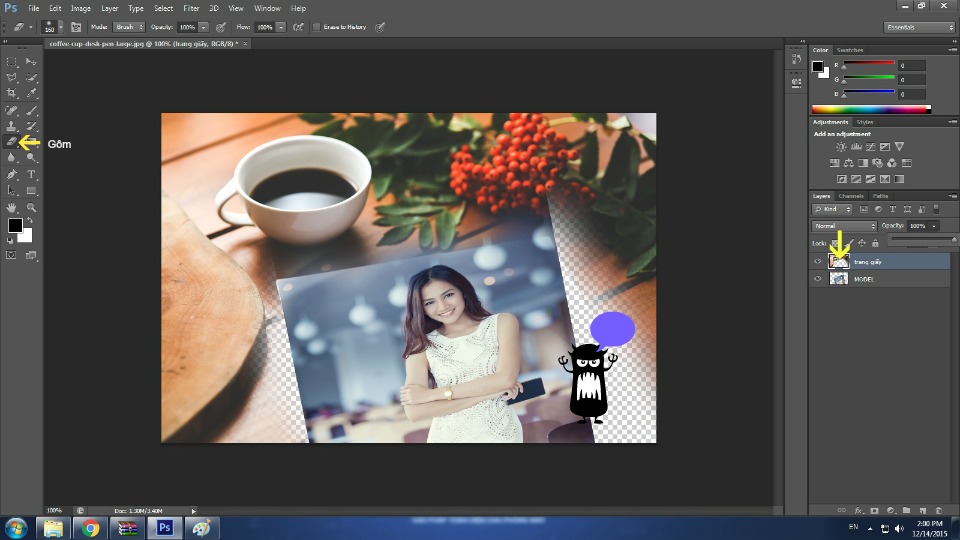Viewport: 960px width, 540px height.
Task: Open the Flow slider arrow
Action: click(281, 27)
